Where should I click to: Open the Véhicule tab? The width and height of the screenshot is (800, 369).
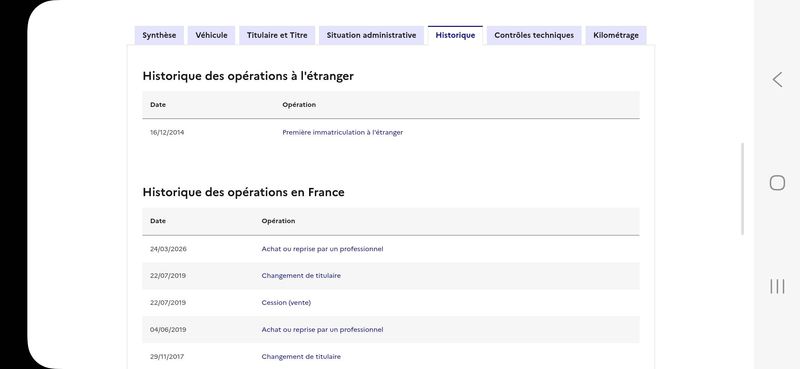click(211, 35)
